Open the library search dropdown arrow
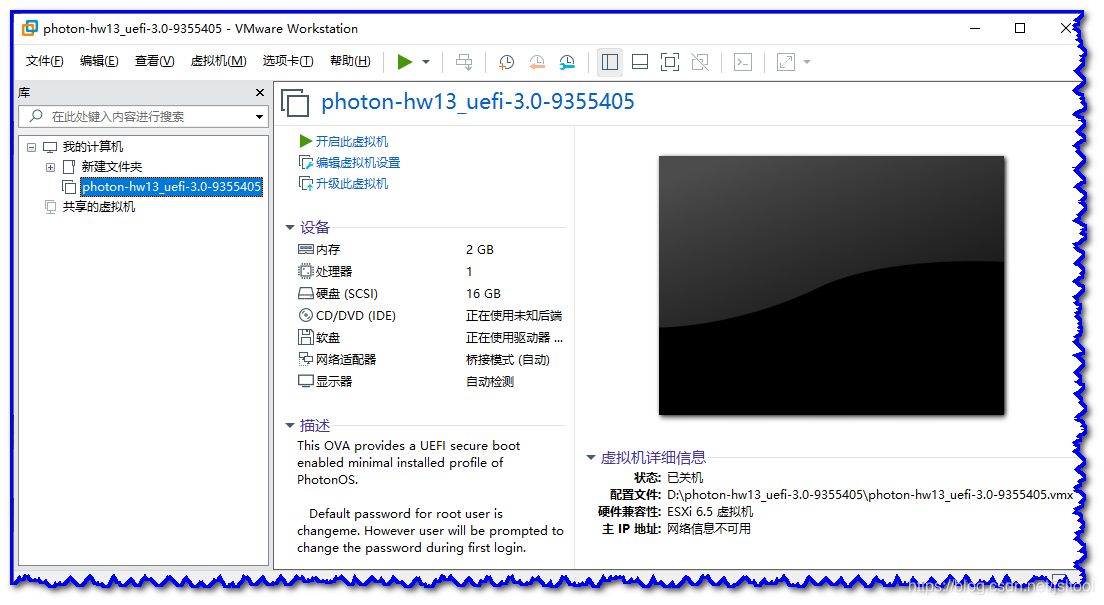This screenshot has width=1104, height=605. [x=260, y=117]
